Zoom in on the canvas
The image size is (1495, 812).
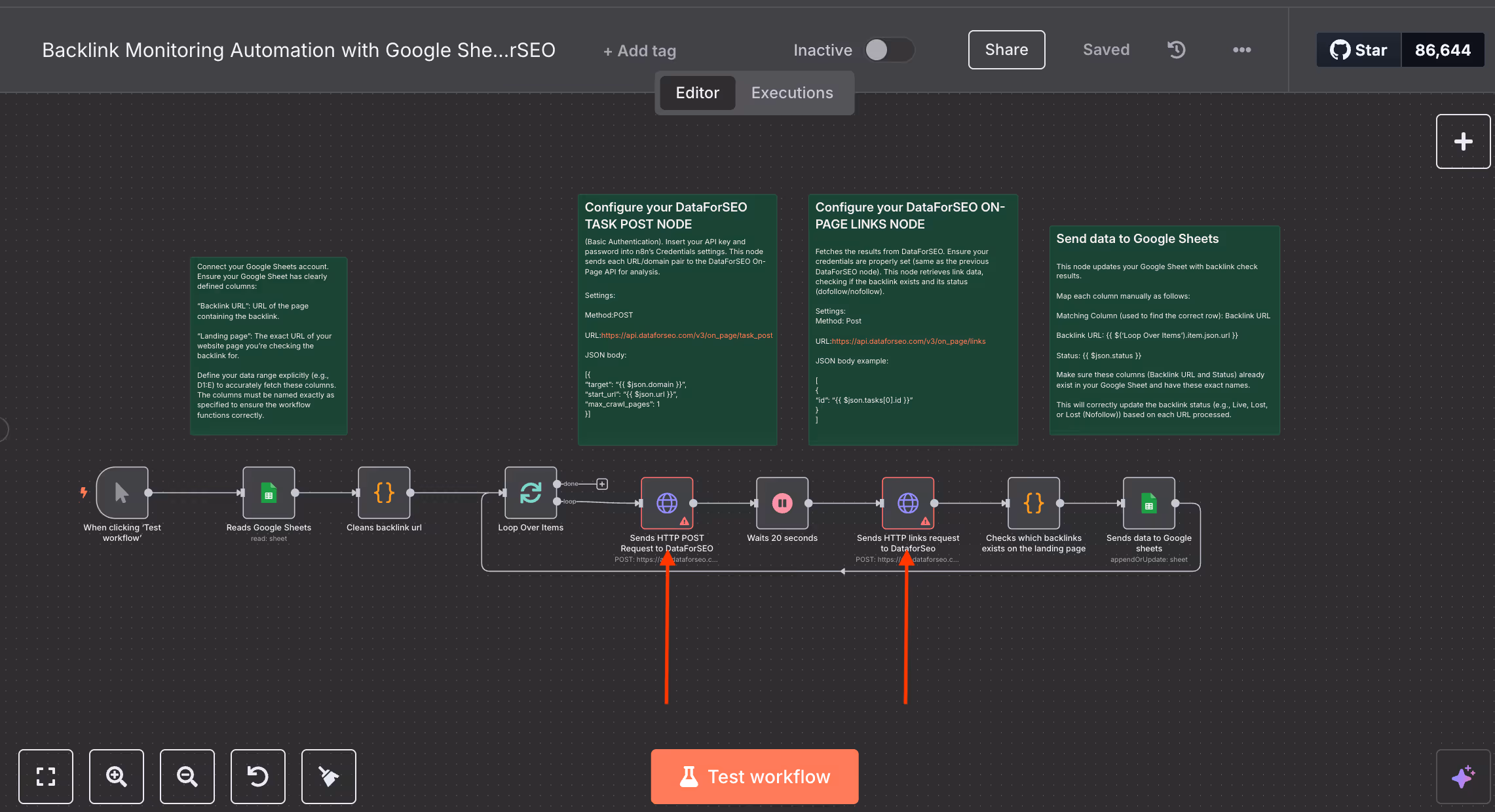coord(117,777)
